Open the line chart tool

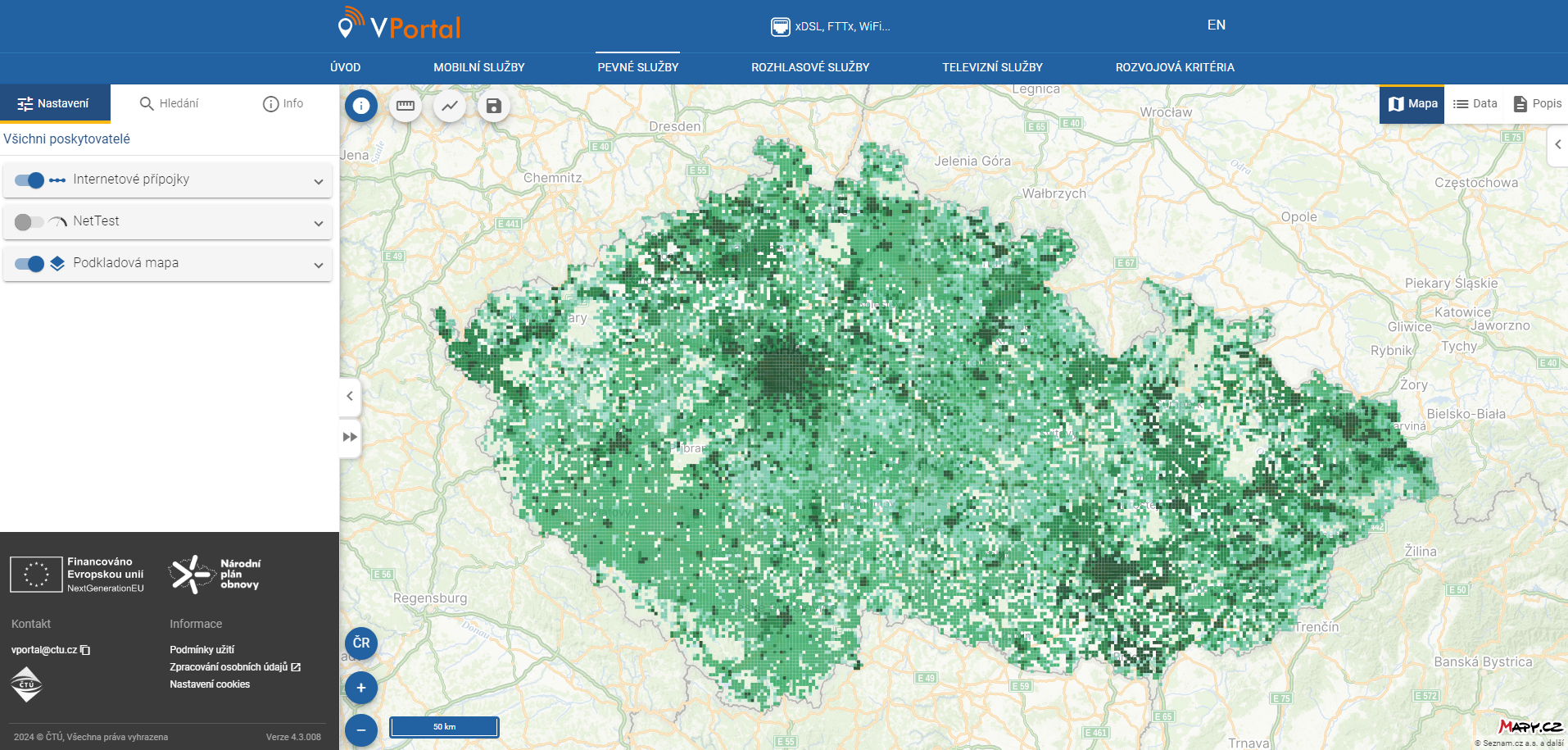pyautogui.click(x=450, y=106)
